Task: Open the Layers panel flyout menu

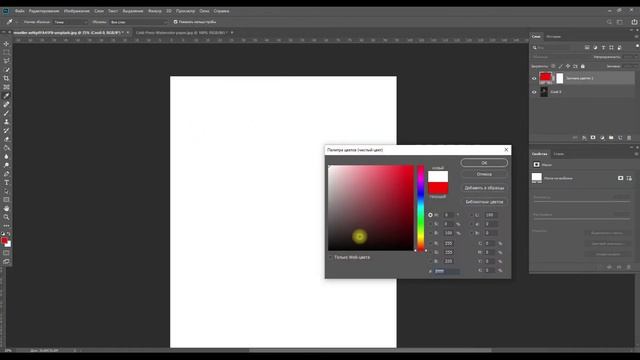Action: tap(636, 37)
